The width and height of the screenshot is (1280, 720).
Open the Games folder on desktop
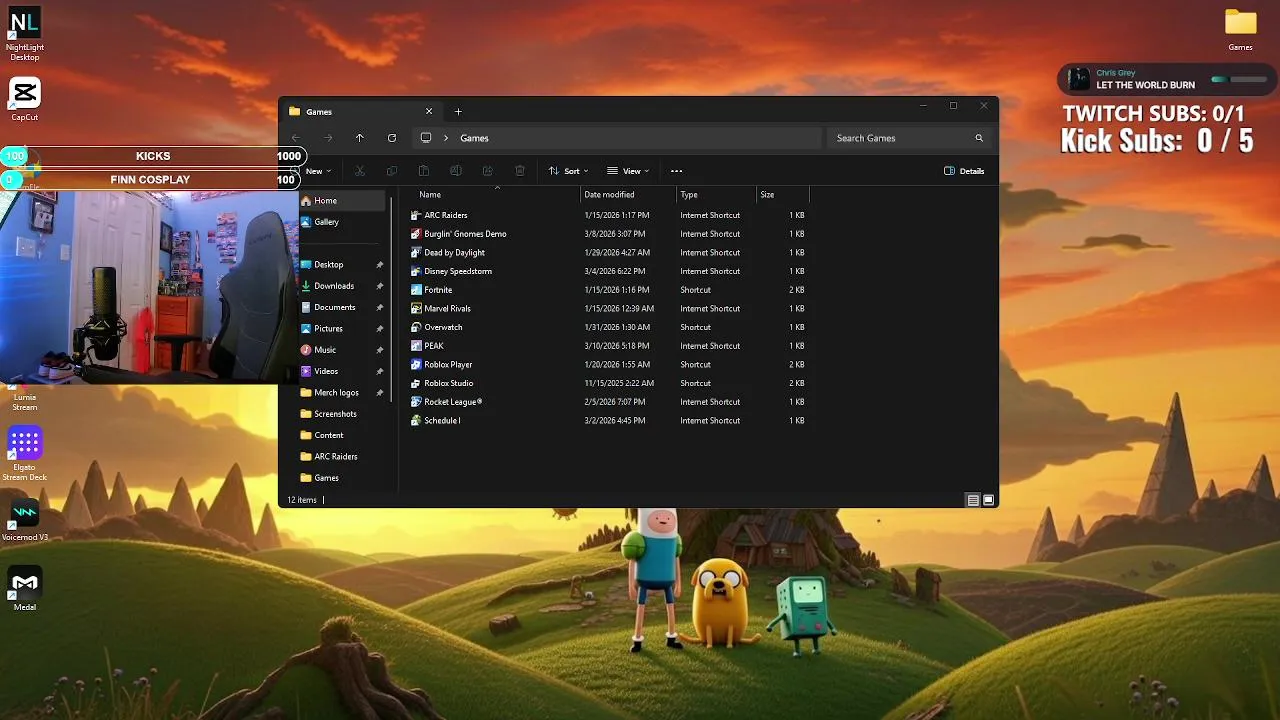(1240, 29)
